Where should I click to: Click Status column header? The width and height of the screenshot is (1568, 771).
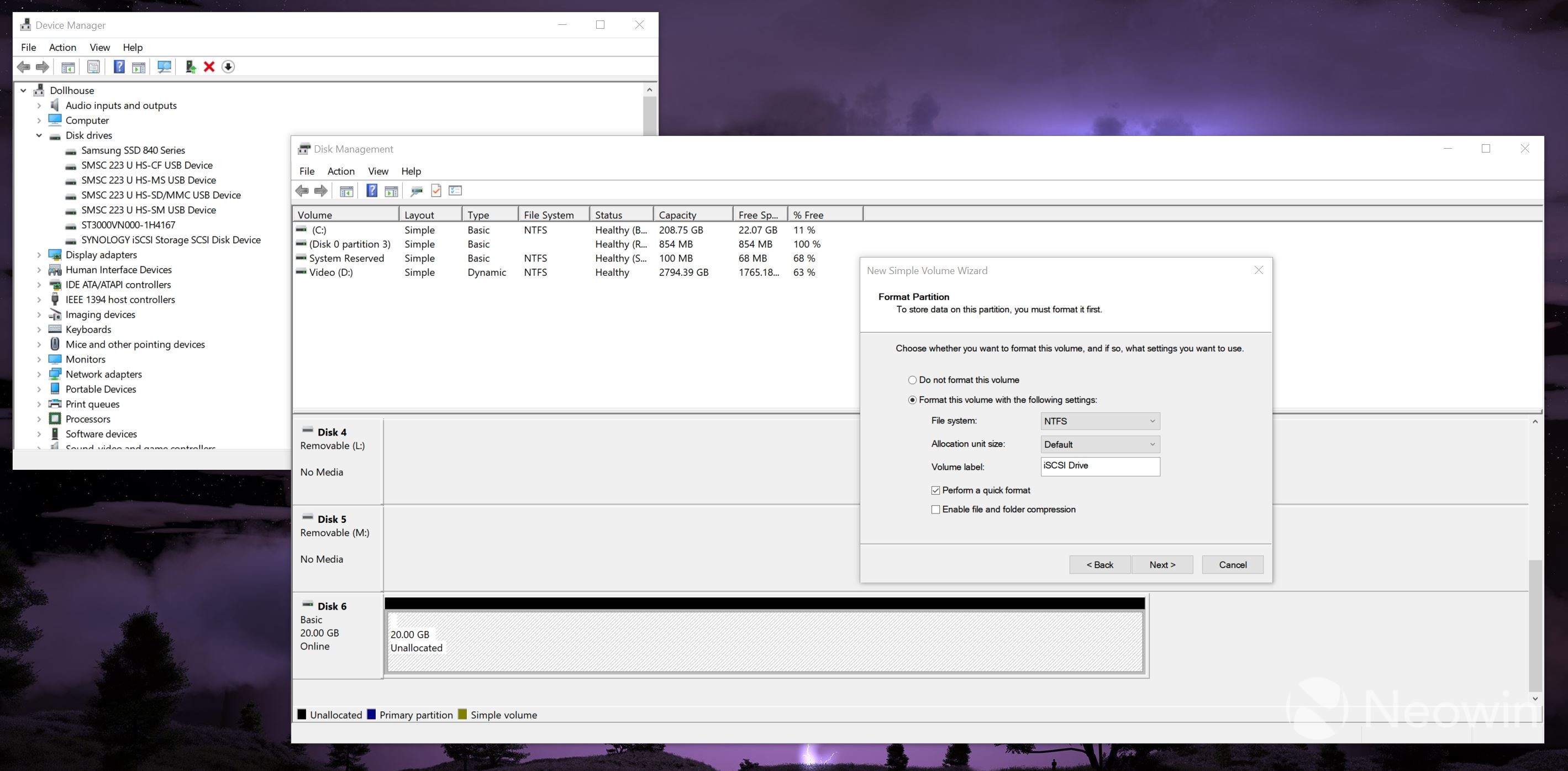(x=621, y=215)
